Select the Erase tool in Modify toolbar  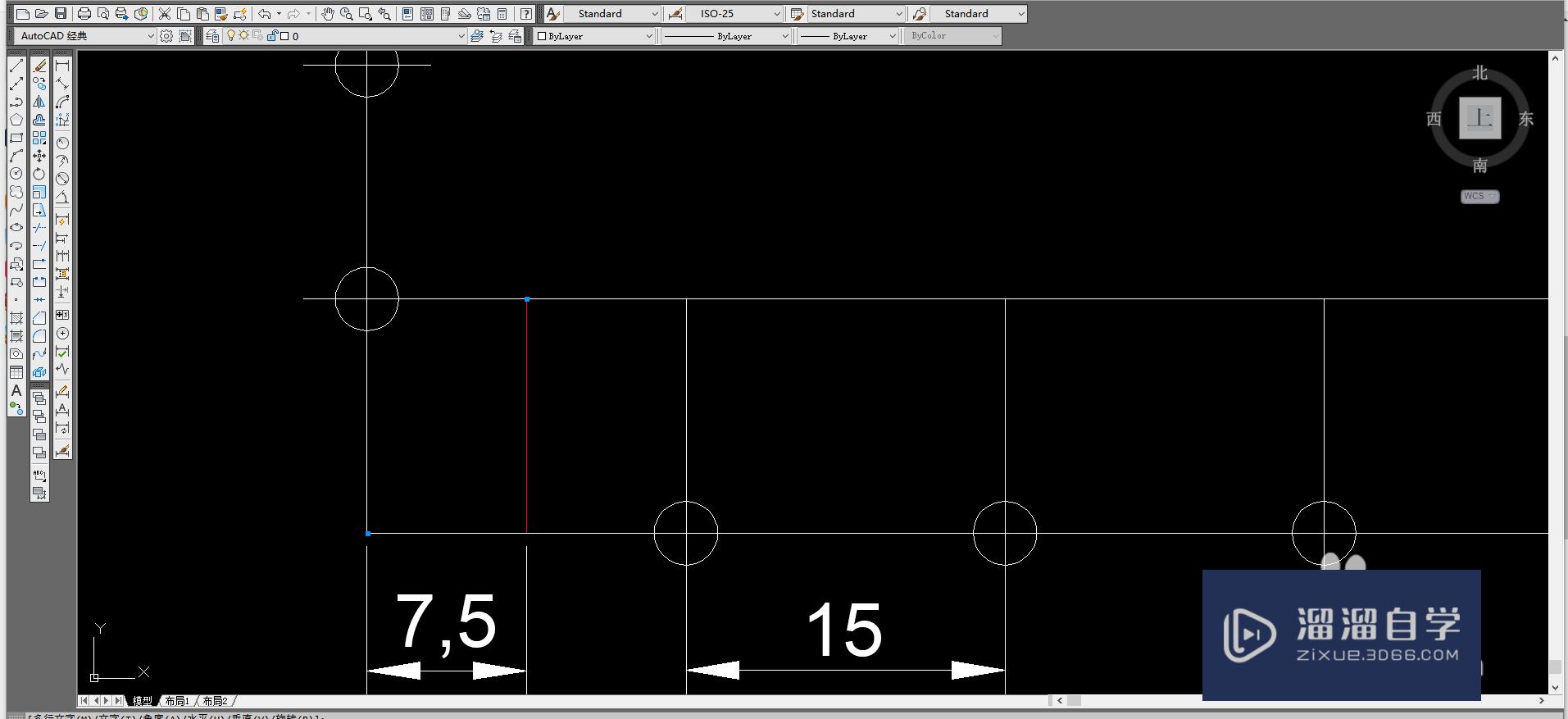39,66
